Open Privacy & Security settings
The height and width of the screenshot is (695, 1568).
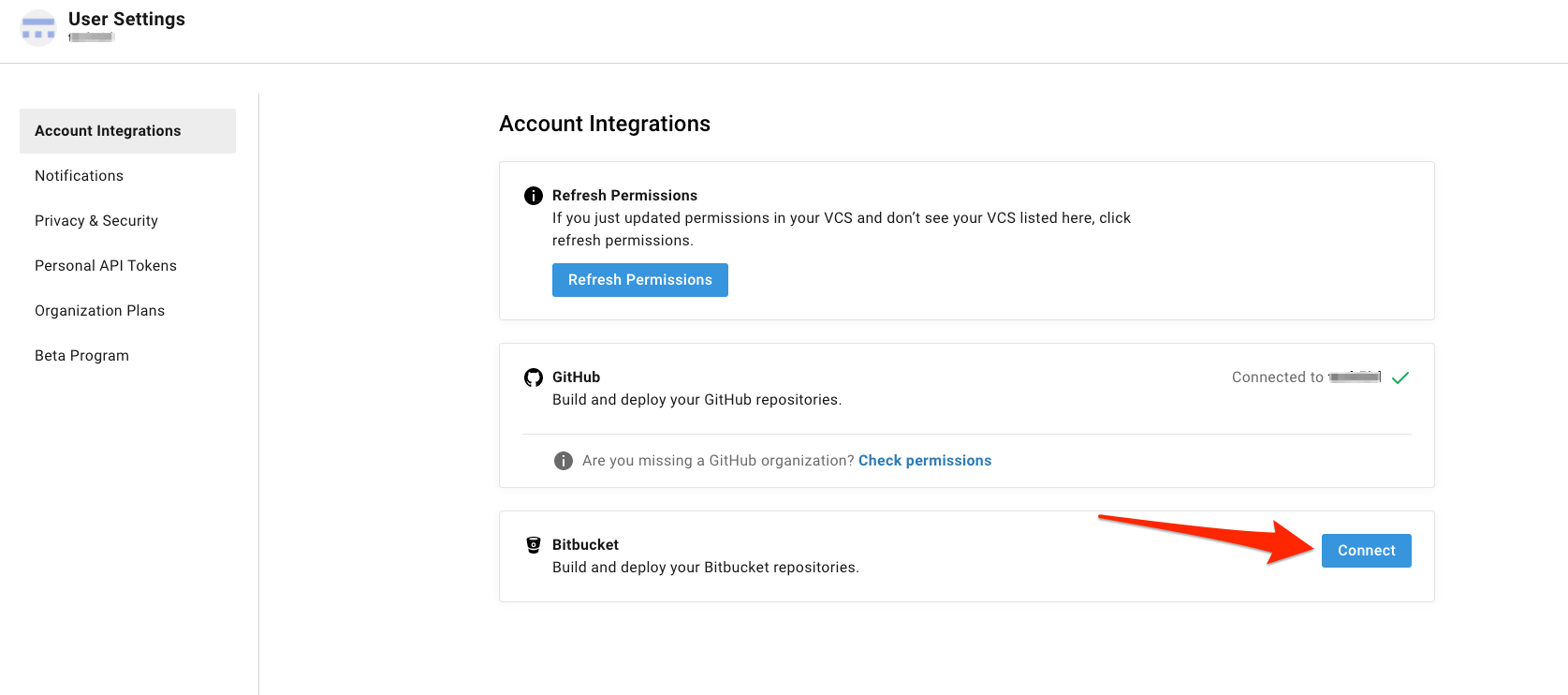click(x=96, y=221)
